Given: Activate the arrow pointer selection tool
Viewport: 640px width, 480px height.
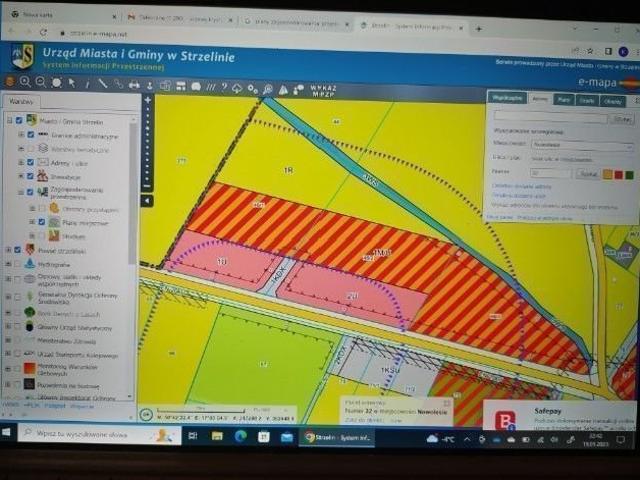Looking at the screenshot, I should tap(71, 83).
